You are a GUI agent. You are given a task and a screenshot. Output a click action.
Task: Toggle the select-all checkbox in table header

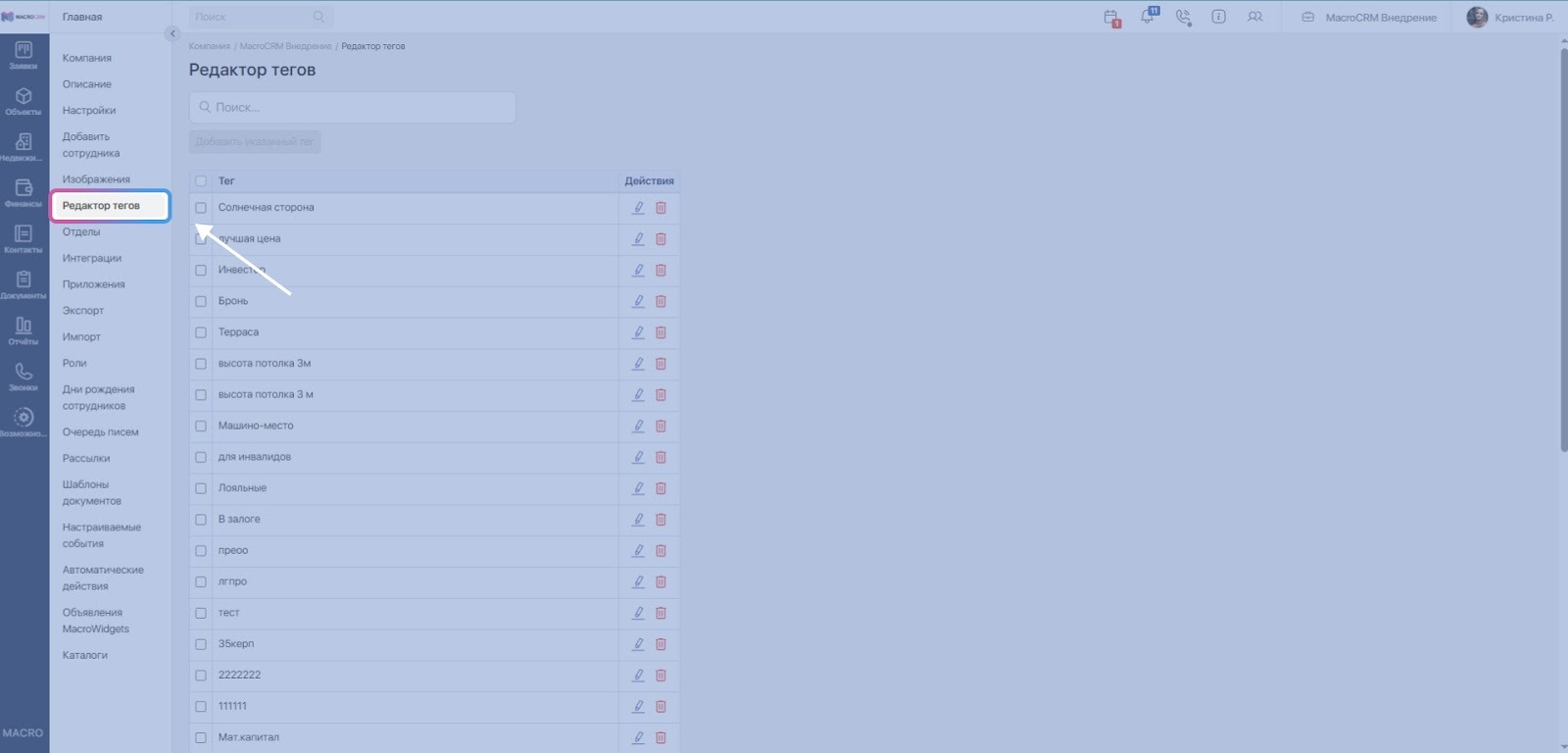[201, 181]
